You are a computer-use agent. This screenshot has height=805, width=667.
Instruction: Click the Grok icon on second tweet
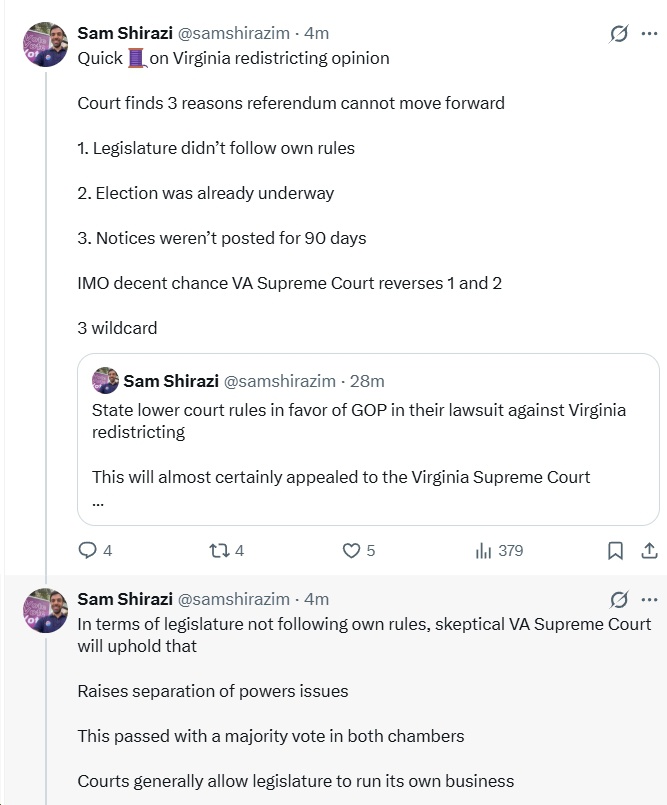(619, 600)
